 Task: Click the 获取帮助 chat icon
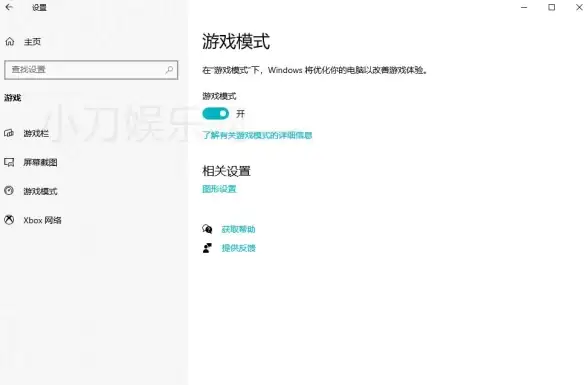[207, 229]
